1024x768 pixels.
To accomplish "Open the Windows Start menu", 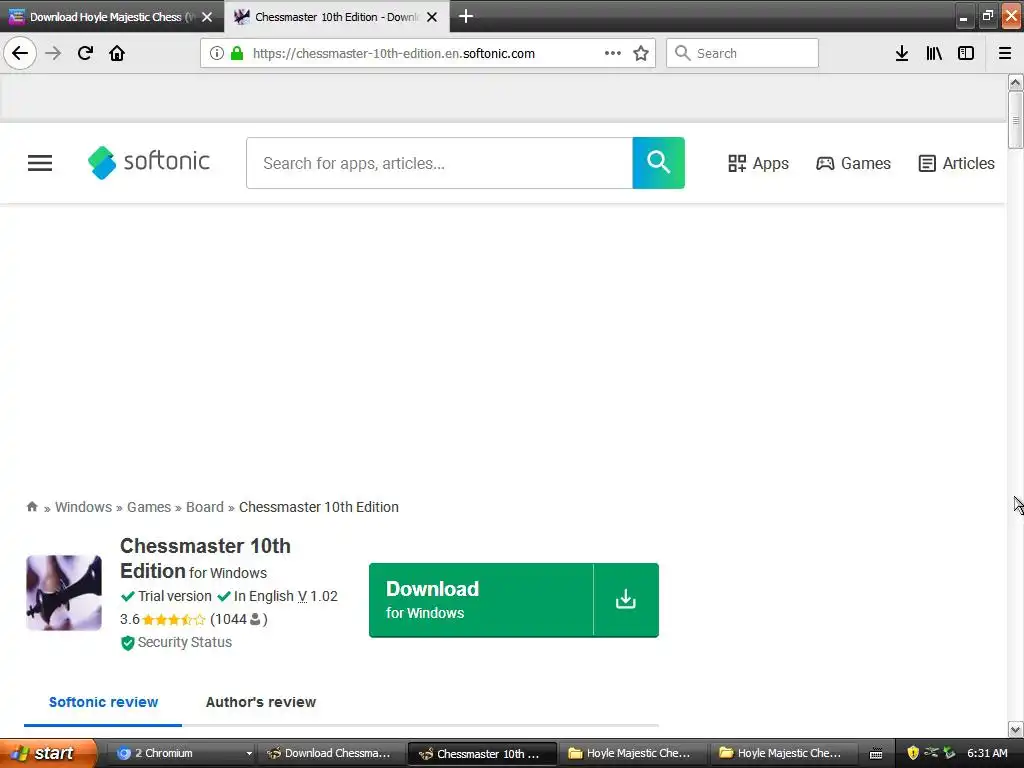I will [48, 753].
